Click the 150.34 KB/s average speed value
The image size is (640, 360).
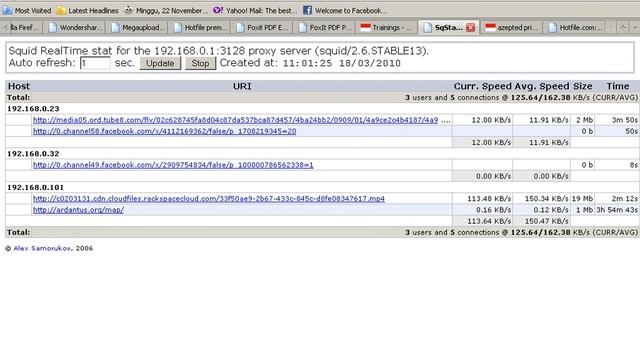[x=547, y=199]
